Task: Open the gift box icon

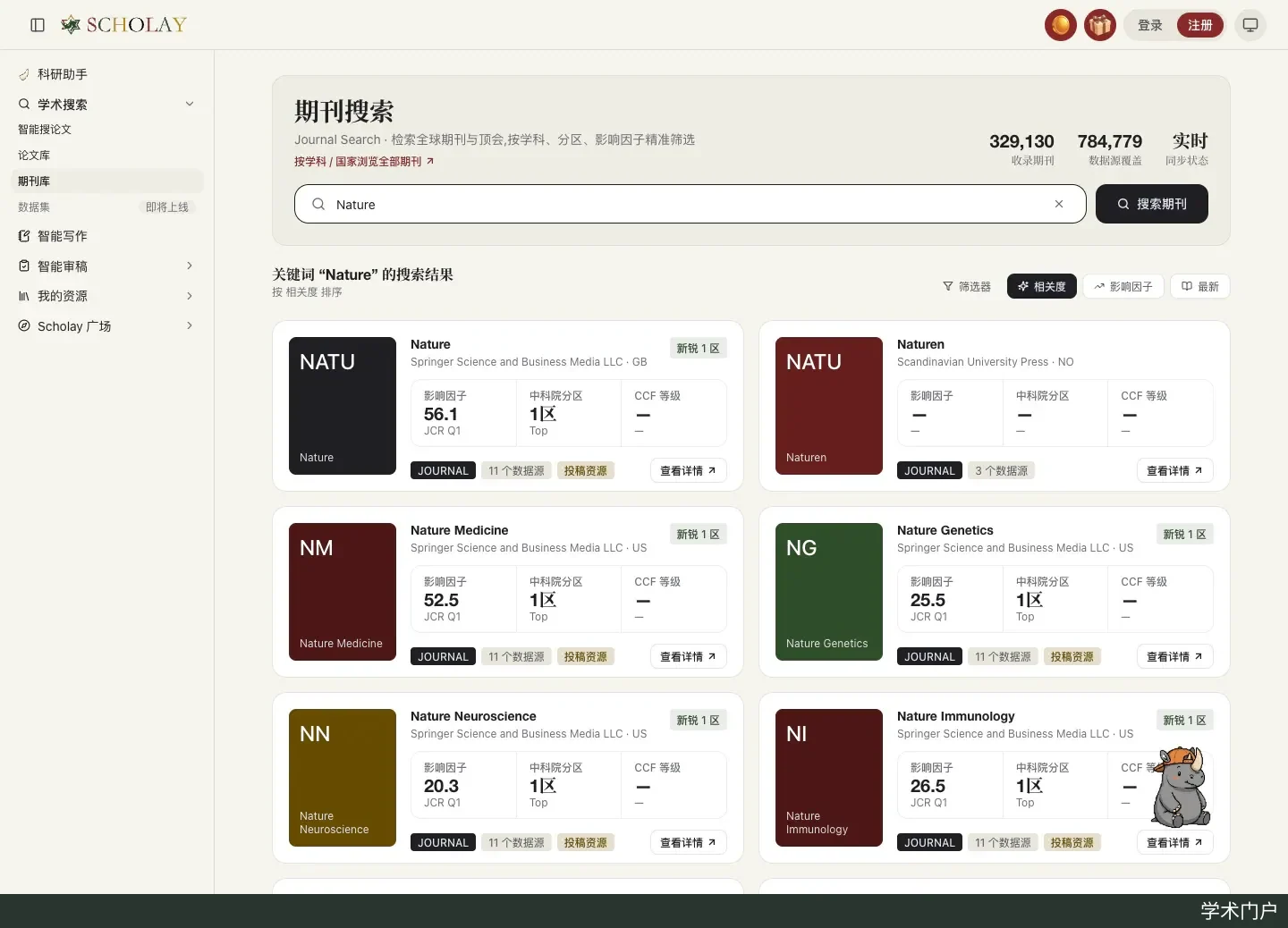Action: [1100, 25]
